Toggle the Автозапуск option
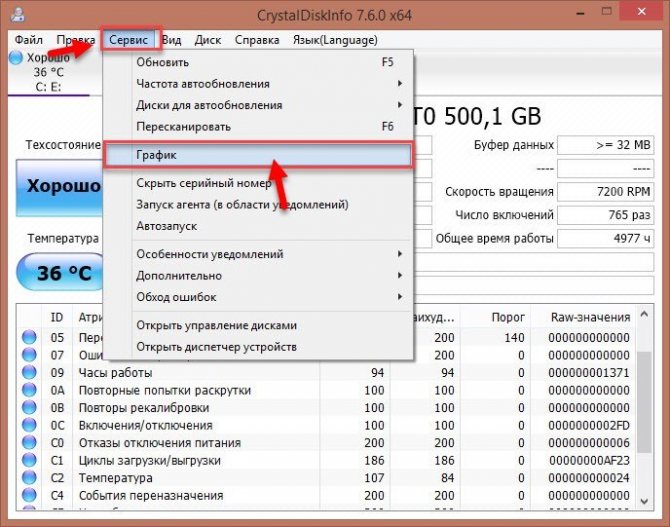This screenshot has width=670, height=527. click(258, 226)
